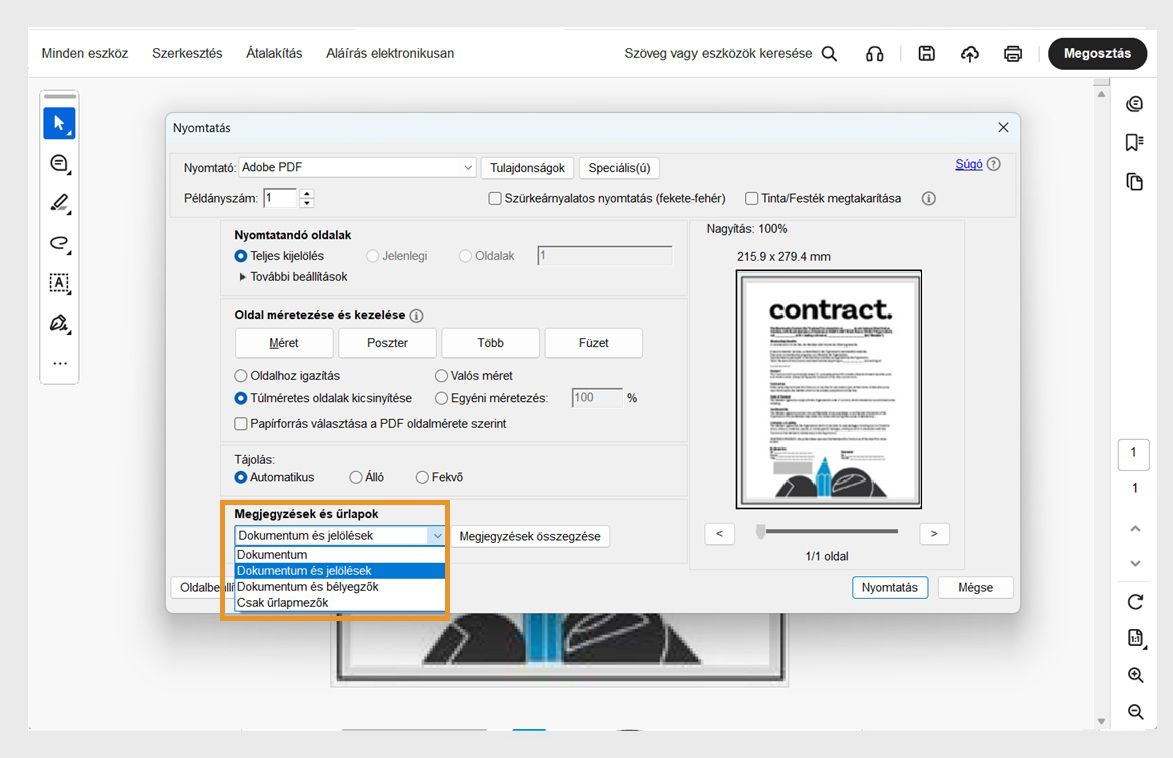Screen dimensions: 1173x758
Task: Upload to cloud icon
Action: click(x=970, y=54)
